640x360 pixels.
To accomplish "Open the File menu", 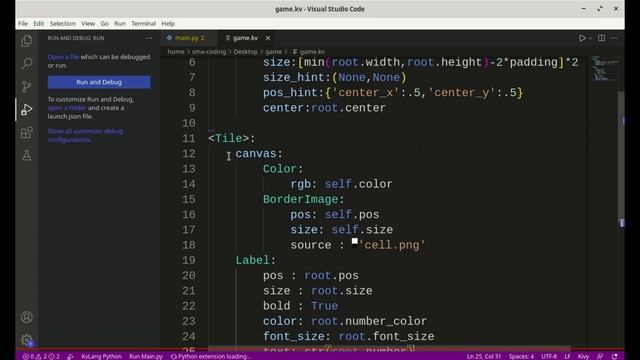I will 23,24.
